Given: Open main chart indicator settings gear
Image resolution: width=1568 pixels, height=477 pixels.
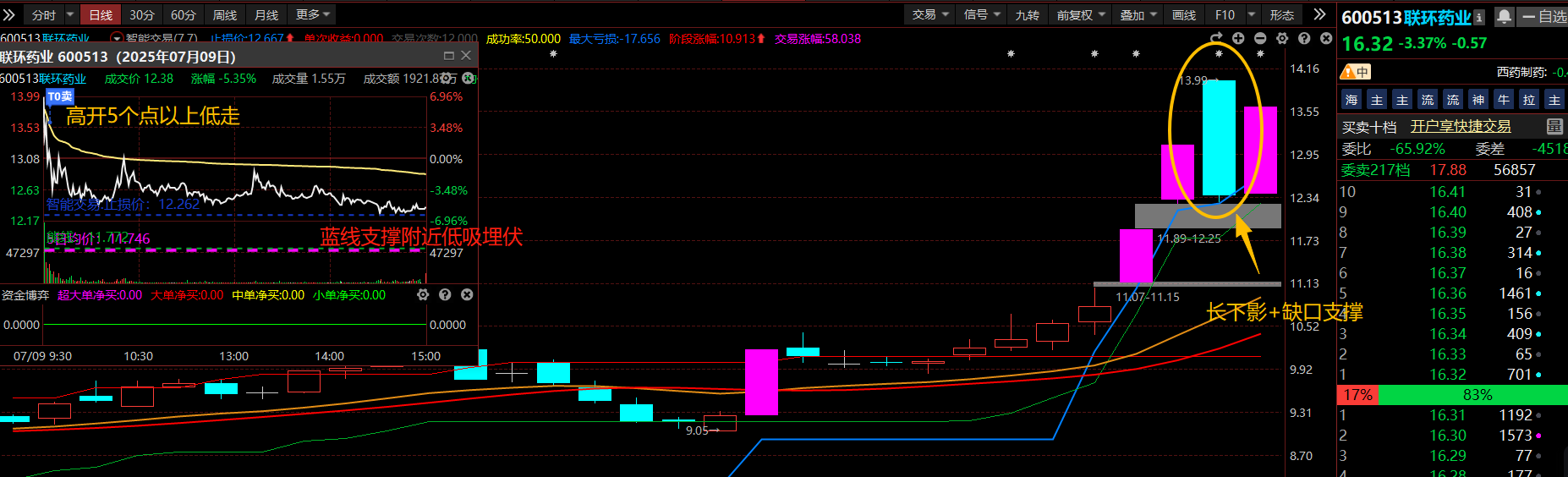Looking at the screenshot, I should click(1282, 38).
